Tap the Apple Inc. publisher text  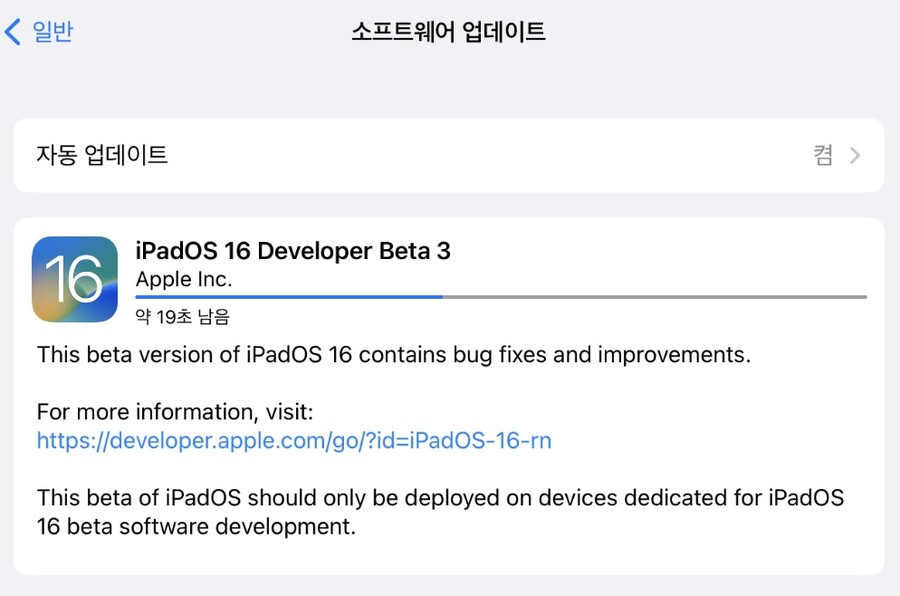coord(184,279)
